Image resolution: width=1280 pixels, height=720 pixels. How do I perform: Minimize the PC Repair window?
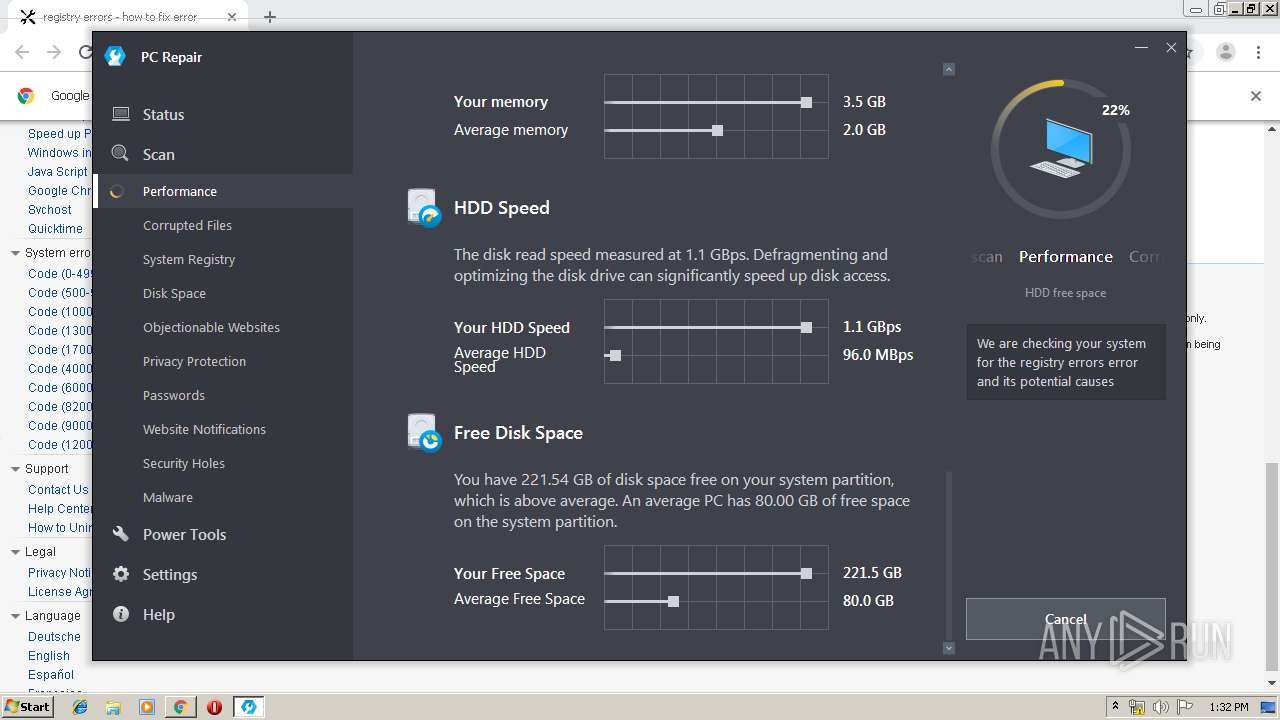(1141, 47)
